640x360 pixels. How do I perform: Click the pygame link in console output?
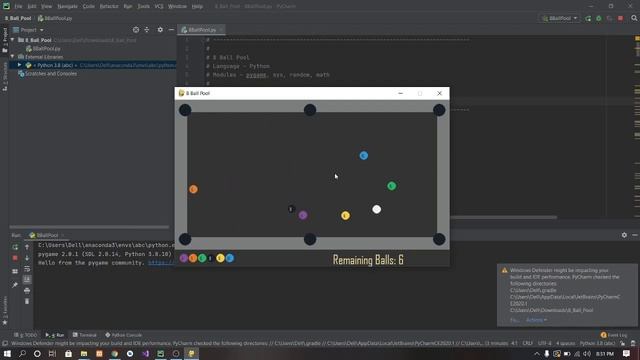[161, 263]
